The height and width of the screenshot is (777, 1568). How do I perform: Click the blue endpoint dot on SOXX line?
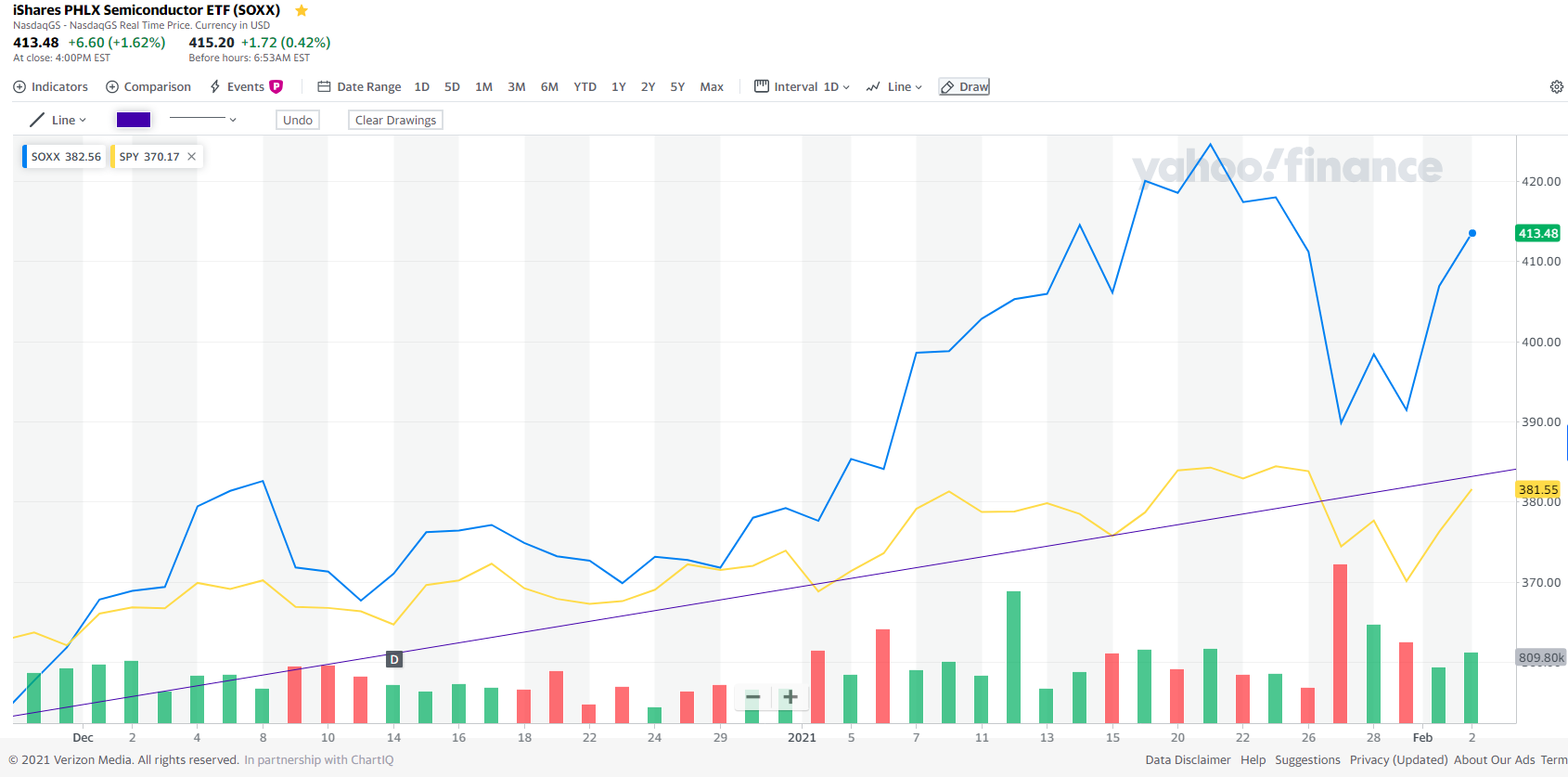click(1472, 233)
